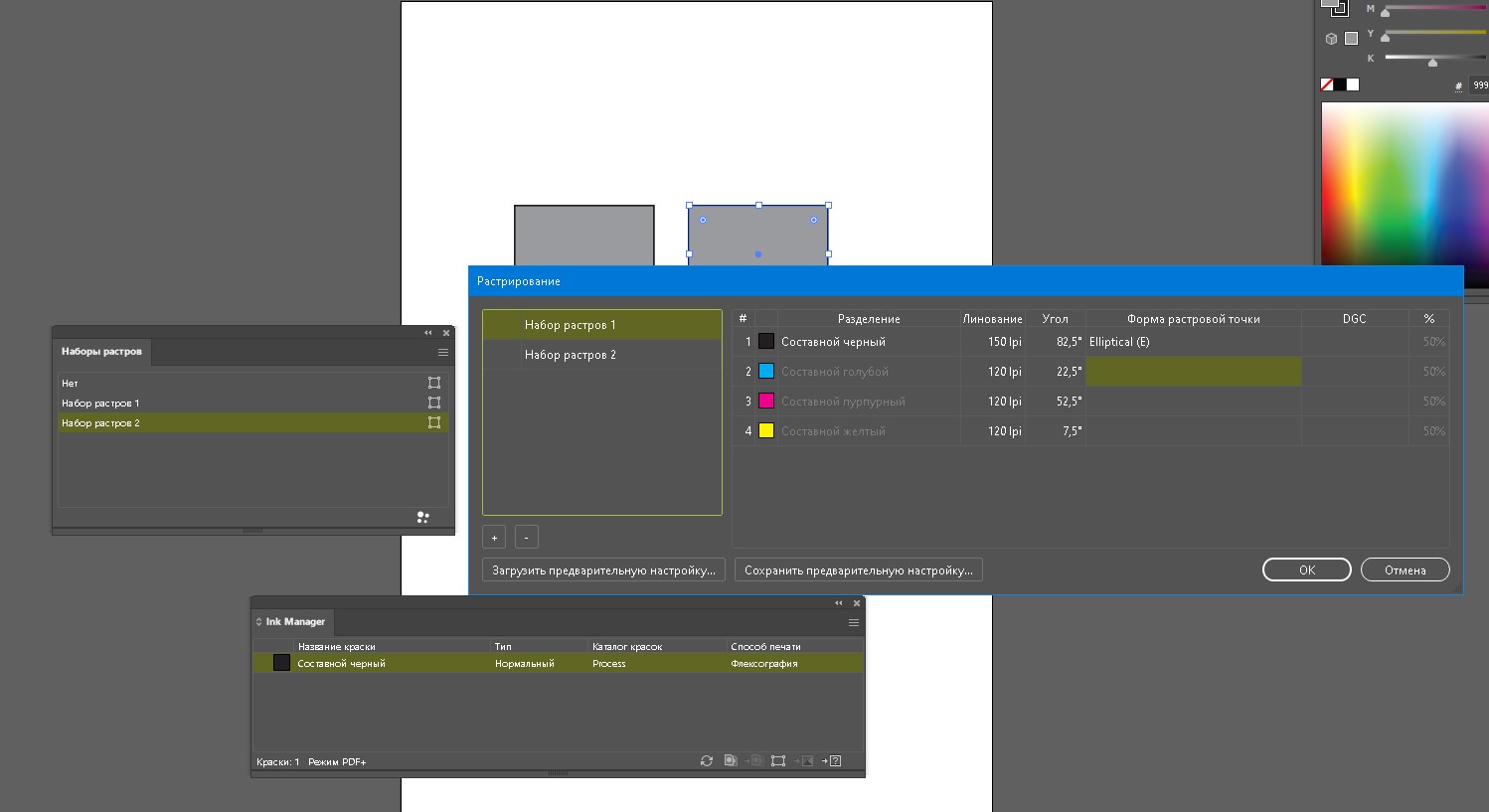The height and width of the screenshot is (812, 1489).
Task: Click the frame selection icon in Ink Manager footer
Action: click(778, 761)
